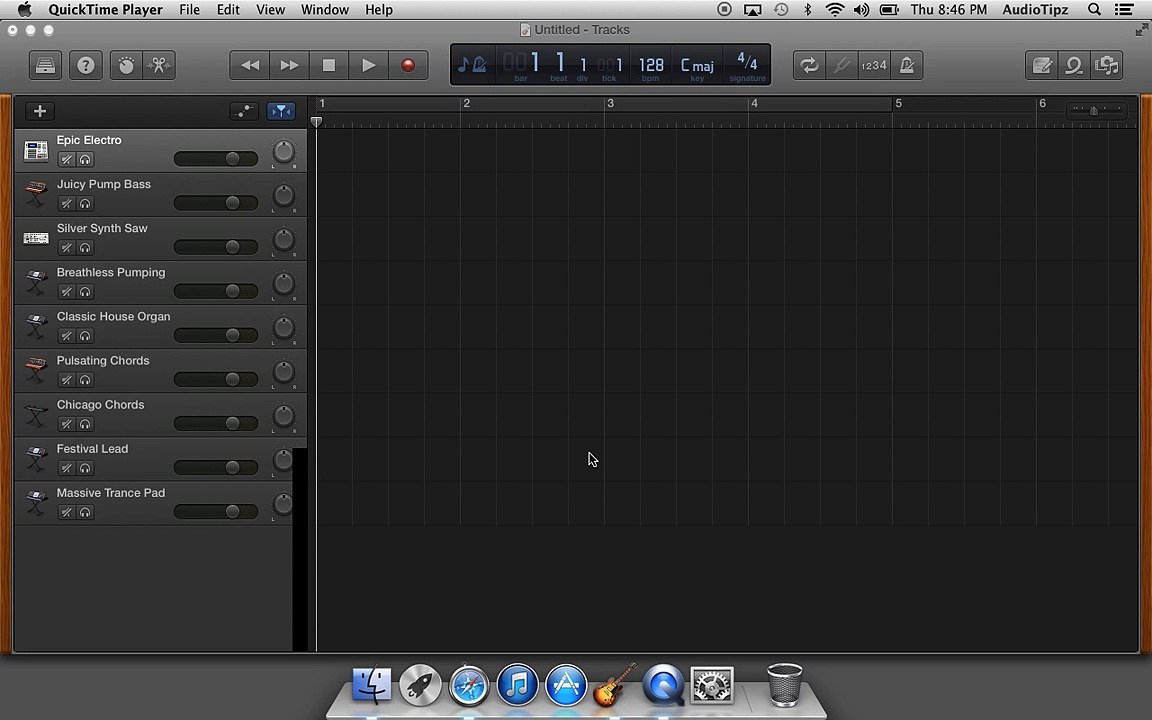
Task: Show Smart Controls knob button
Action: [126, 65]
